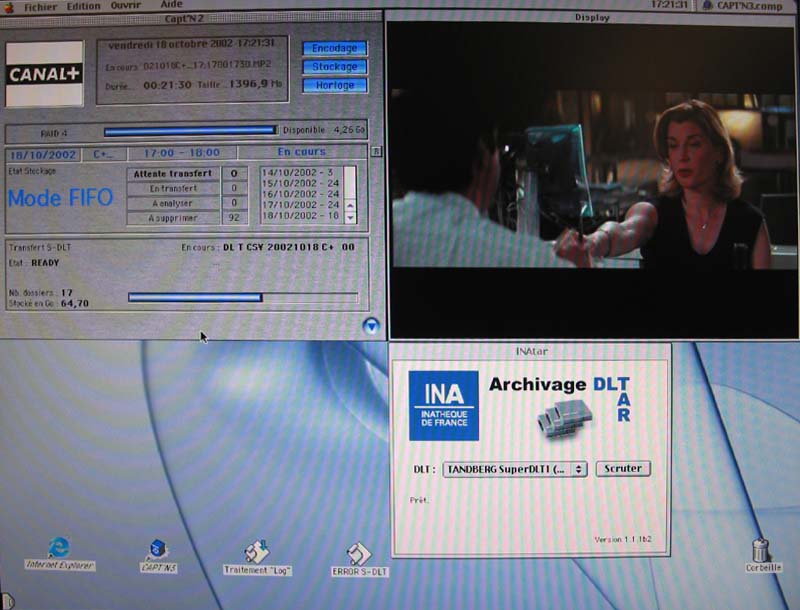Open the Fichier menu
The image size is (800, 610).
click(40, 7)
